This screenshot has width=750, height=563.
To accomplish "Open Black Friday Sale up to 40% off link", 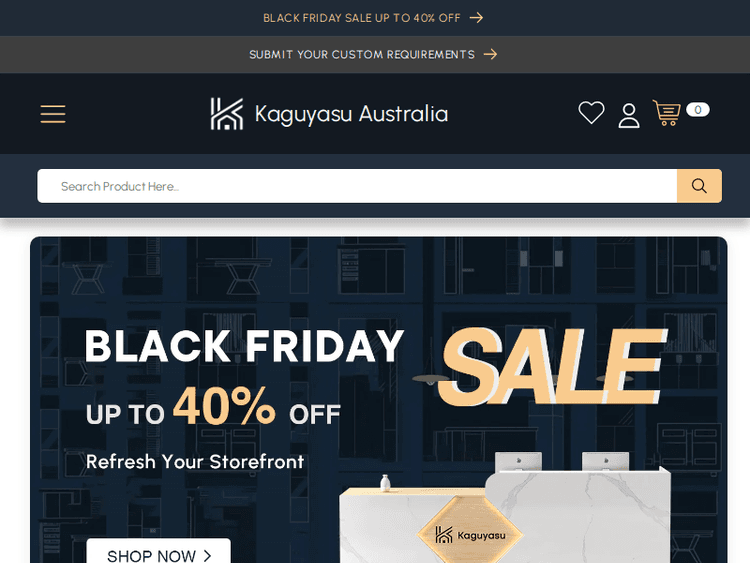I will (x=362, y=18).
